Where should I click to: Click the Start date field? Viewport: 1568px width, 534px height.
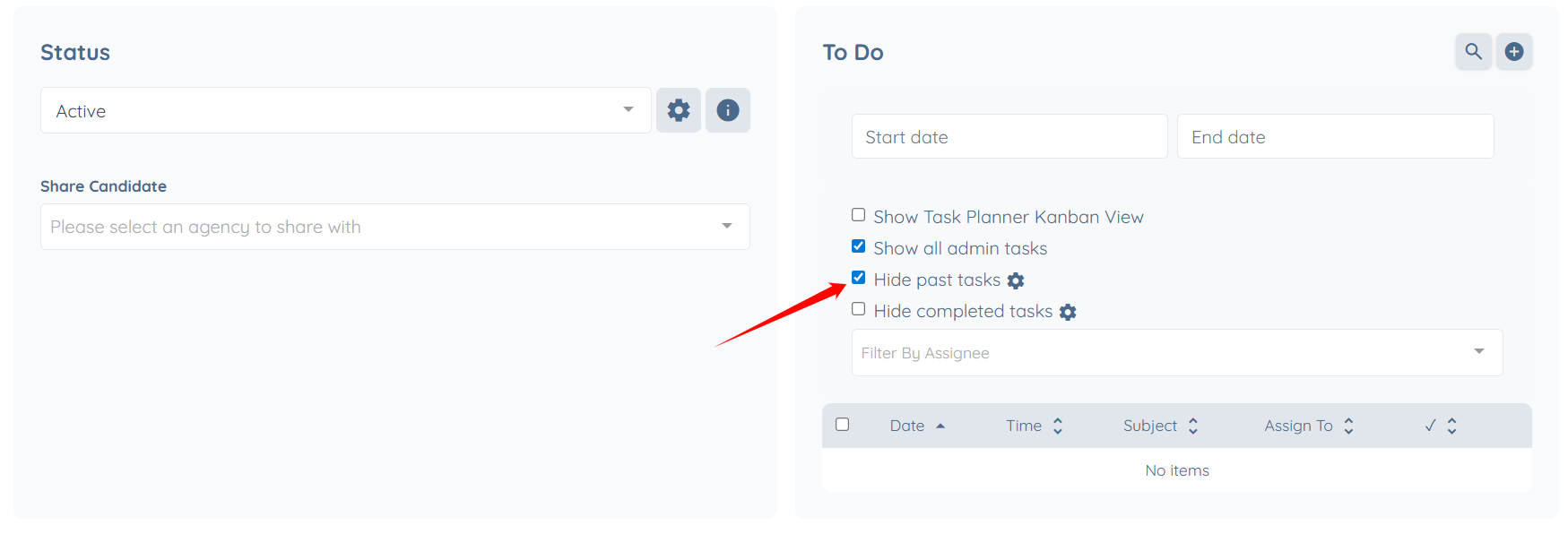1009,137
